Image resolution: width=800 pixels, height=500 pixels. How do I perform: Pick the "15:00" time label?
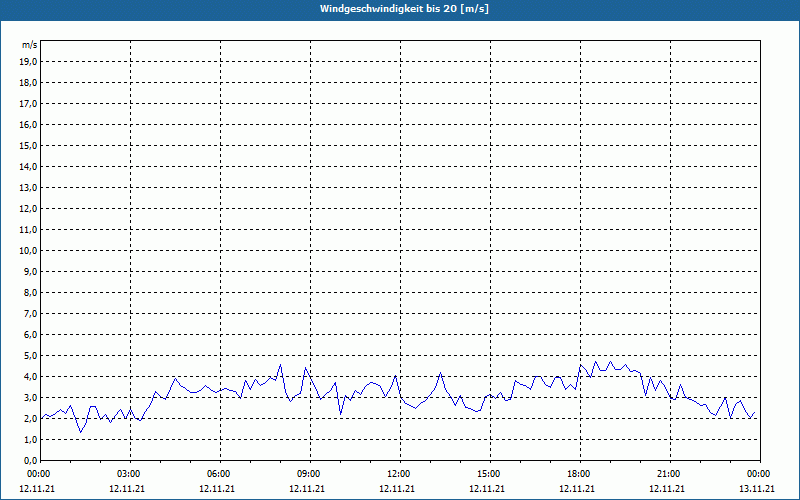[489, 474]
